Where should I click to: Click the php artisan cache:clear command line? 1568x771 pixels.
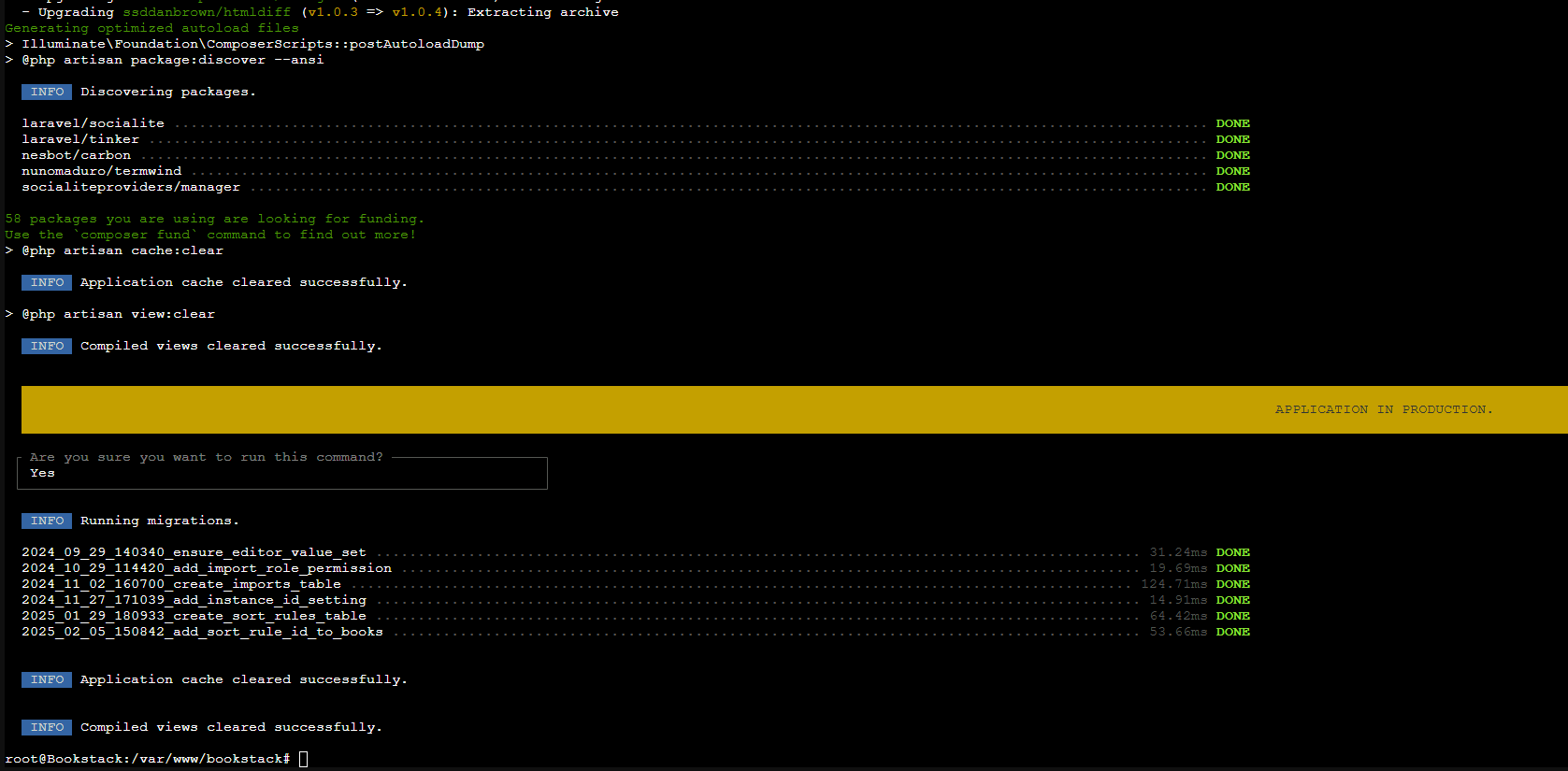(122, 250)
